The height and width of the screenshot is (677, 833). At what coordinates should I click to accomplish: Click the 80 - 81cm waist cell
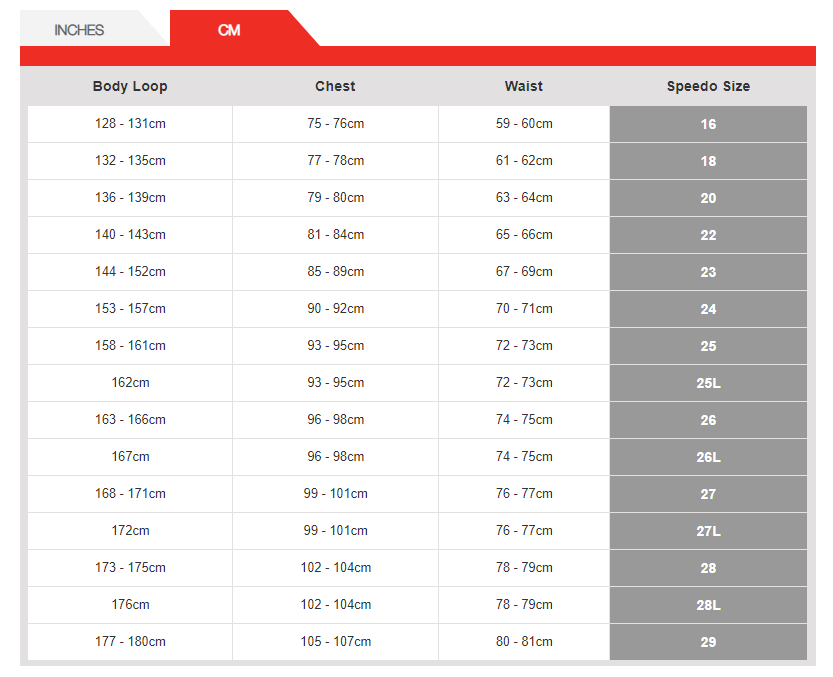(x=524, y=642)
